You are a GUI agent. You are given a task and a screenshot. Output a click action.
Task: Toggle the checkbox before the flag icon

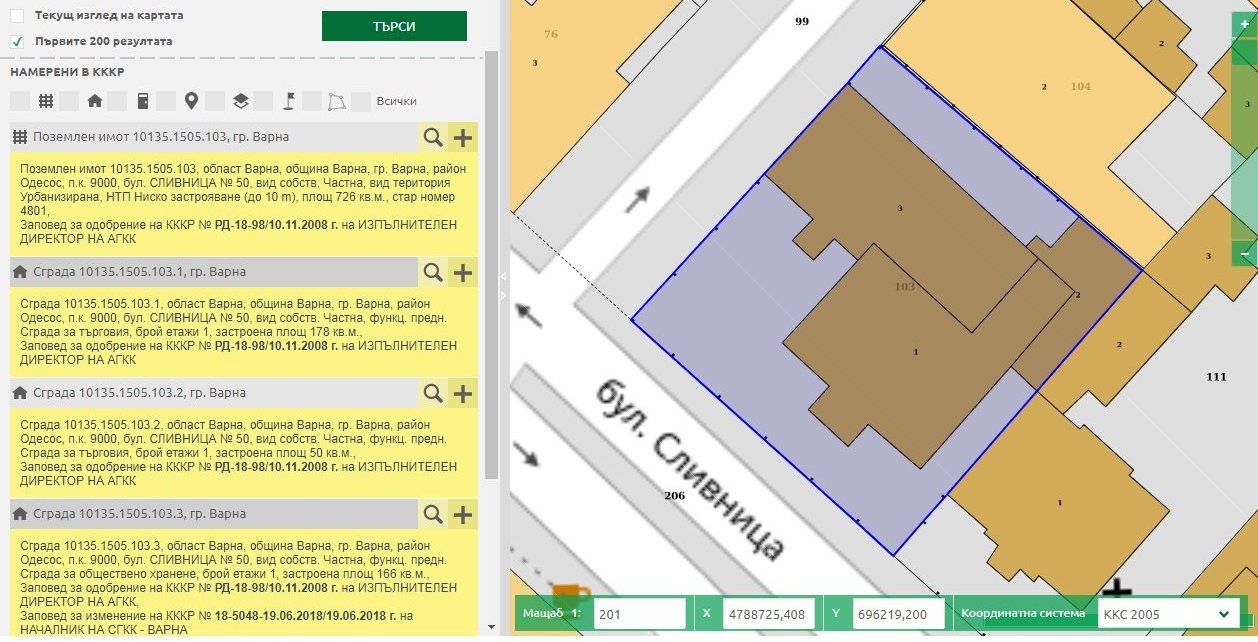(x=263, y=101)
